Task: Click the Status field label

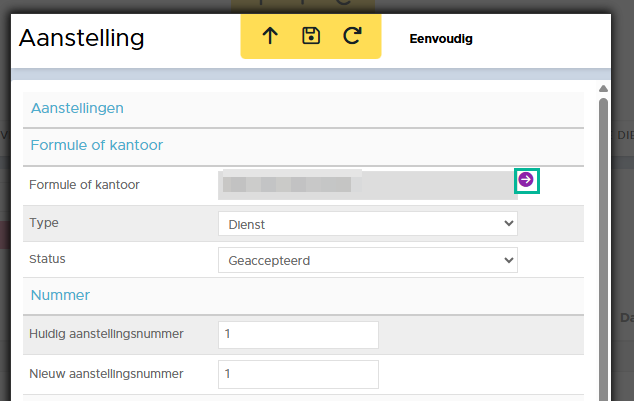Action: [x=48, y=259]
